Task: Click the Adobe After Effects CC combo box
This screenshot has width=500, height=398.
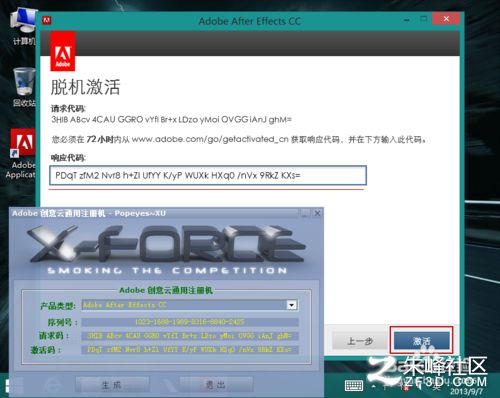Action: 190,305
